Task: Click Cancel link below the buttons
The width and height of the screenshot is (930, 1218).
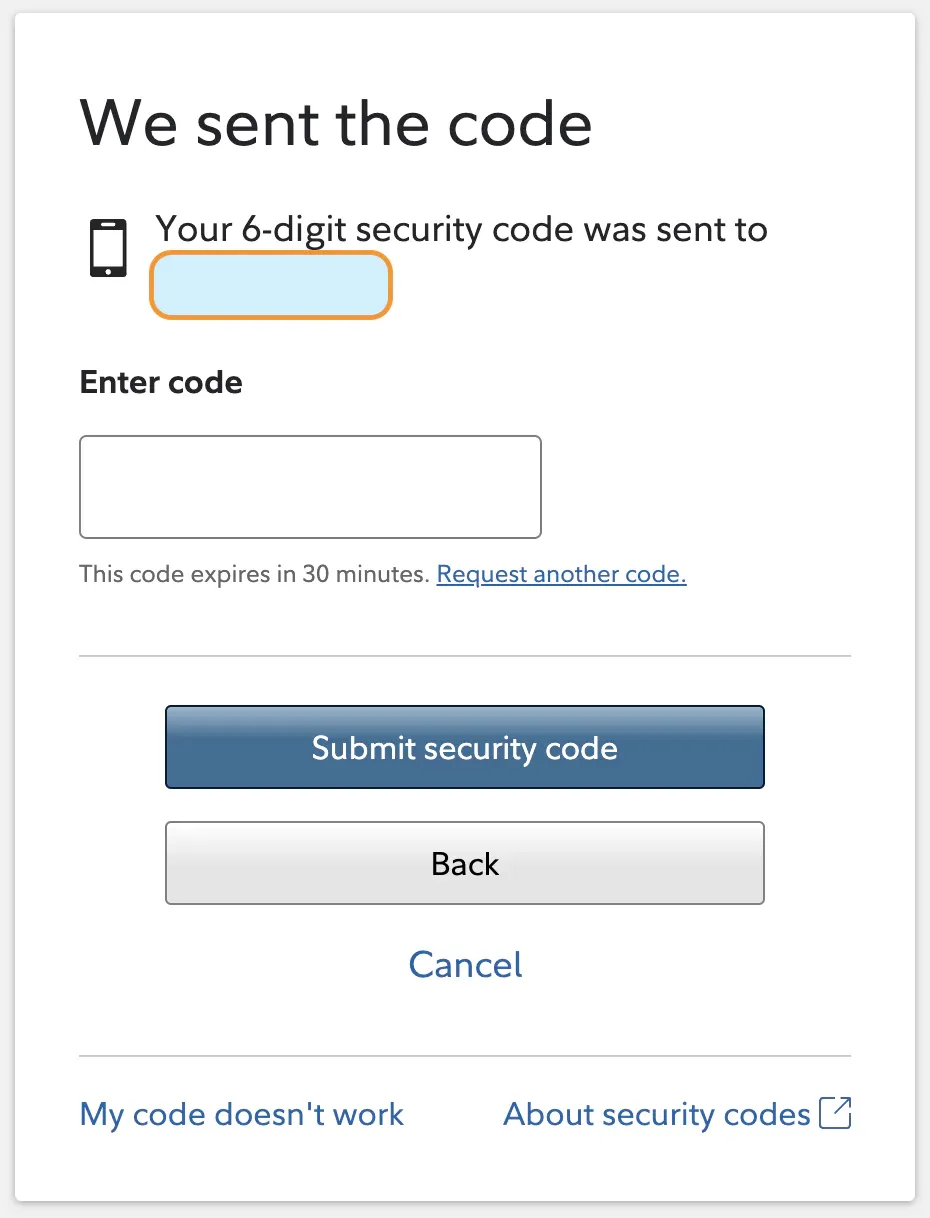Action: (464, 964)
